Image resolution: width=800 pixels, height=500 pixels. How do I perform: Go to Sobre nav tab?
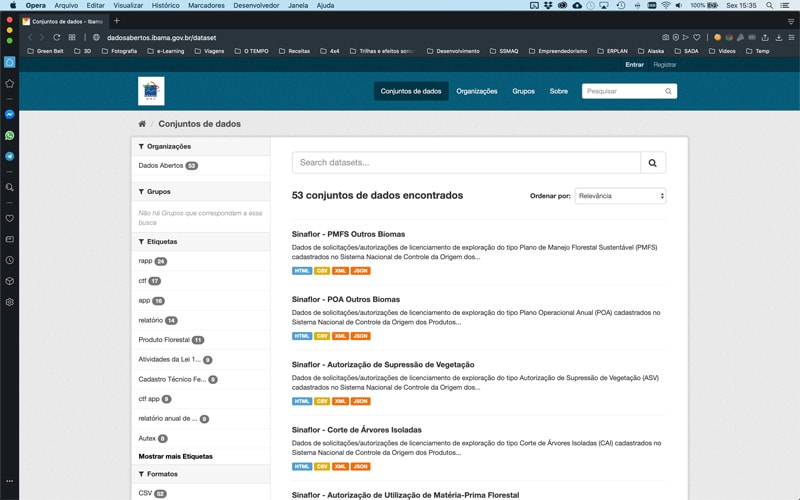pos(559,91)
